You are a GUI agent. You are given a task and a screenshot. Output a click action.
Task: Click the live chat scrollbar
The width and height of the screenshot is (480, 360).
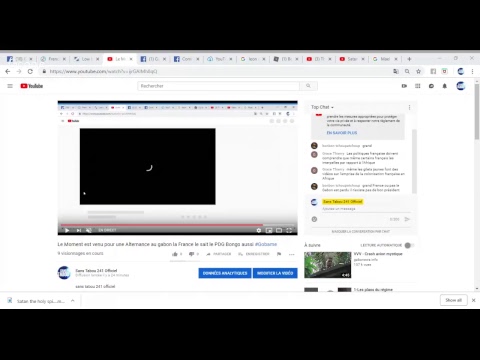[x=414, y=162]
